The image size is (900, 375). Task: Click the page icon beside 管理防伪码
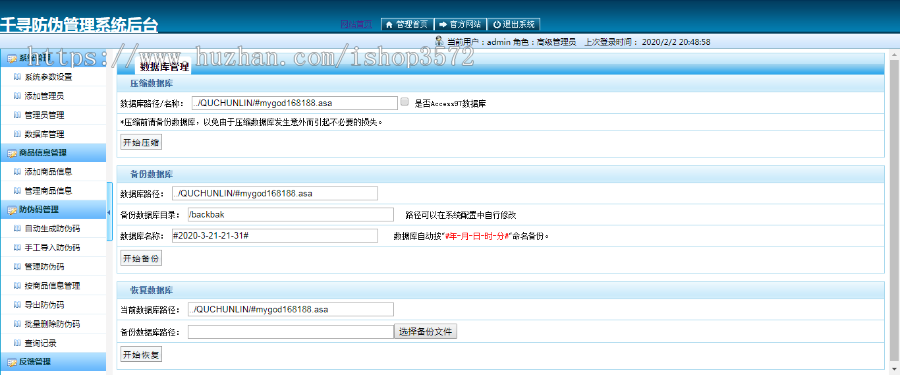(x=17, y=266)
